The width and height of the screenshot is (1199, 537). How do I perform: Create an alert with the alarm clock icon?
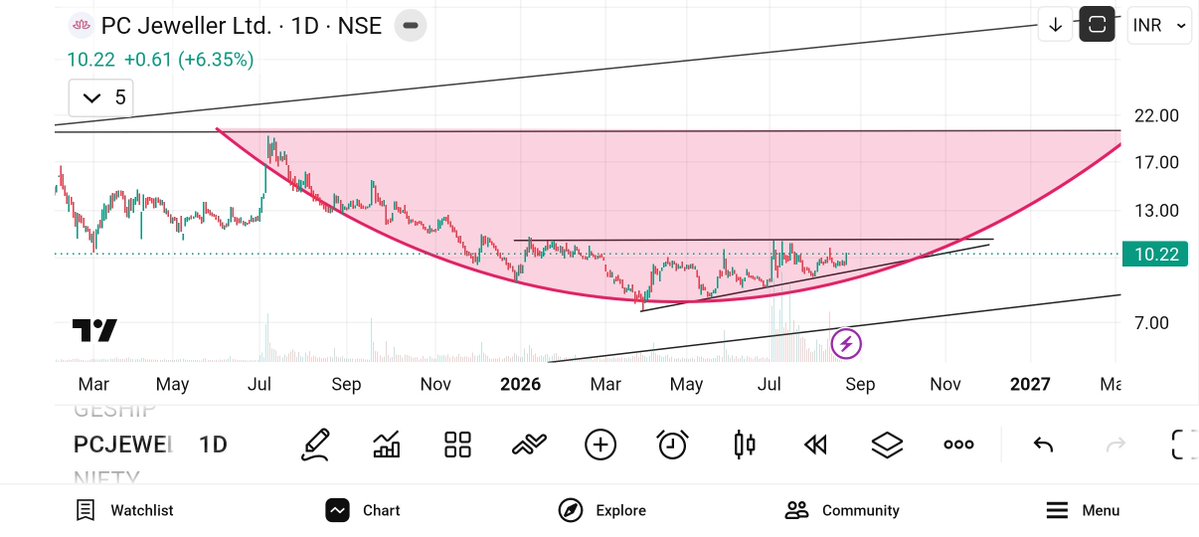[673, 444]
